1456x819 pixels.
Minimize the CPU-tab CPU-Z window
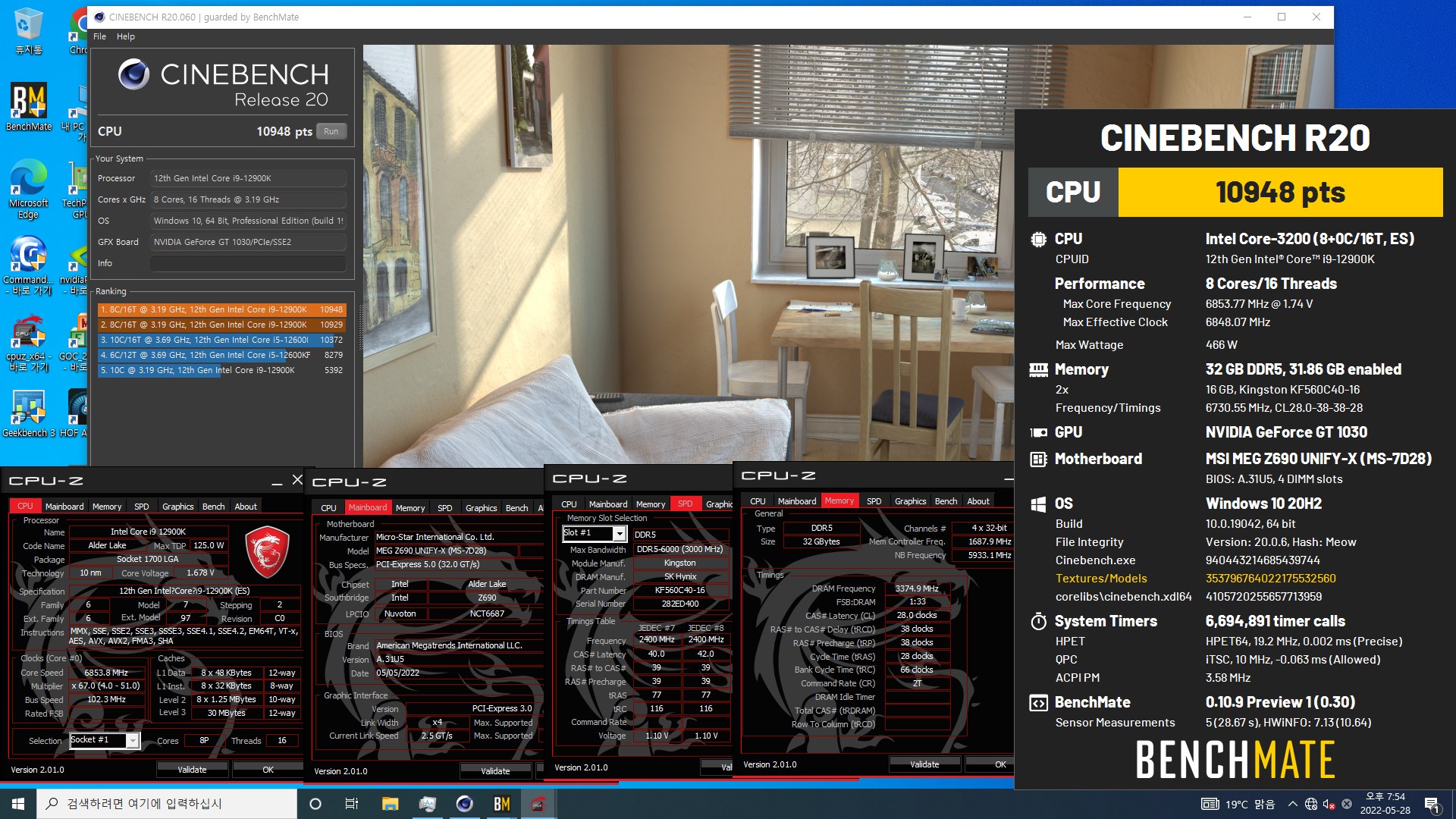pos(278,481)
